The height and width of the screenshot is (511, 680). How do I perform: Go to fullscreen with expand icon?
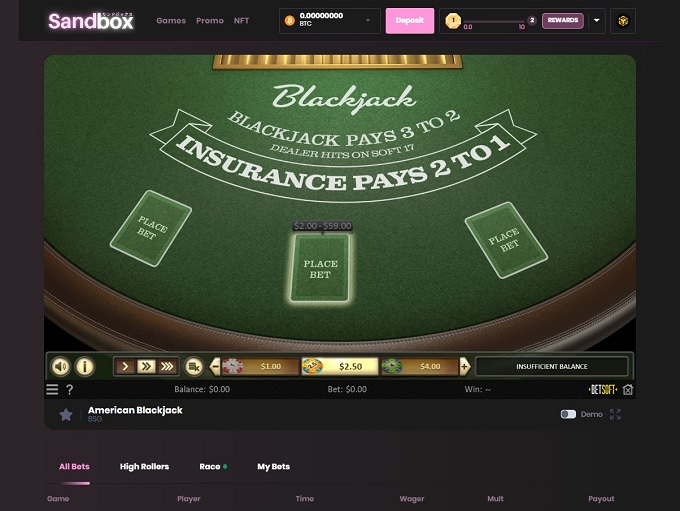[x=615, y=414]
